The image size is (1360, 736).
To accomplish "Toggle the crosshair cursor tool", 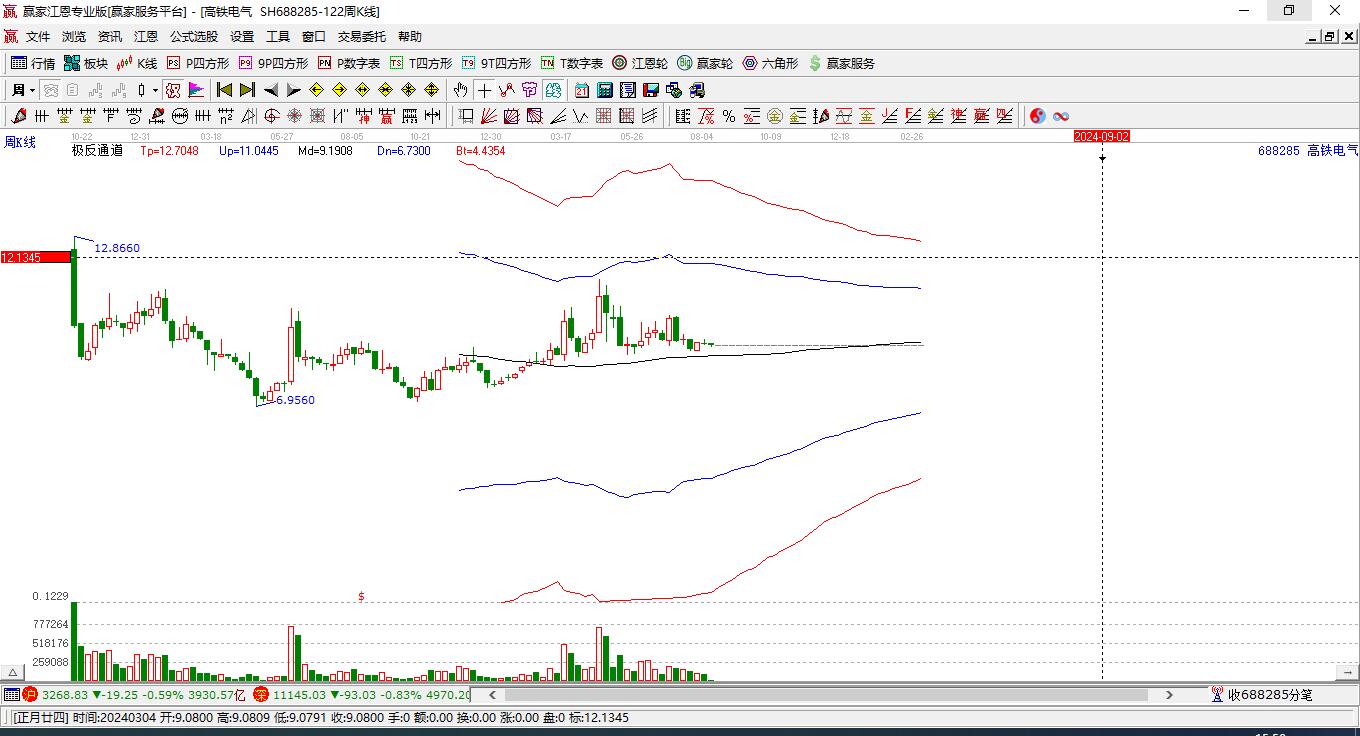I will click(x=484, y=90).
